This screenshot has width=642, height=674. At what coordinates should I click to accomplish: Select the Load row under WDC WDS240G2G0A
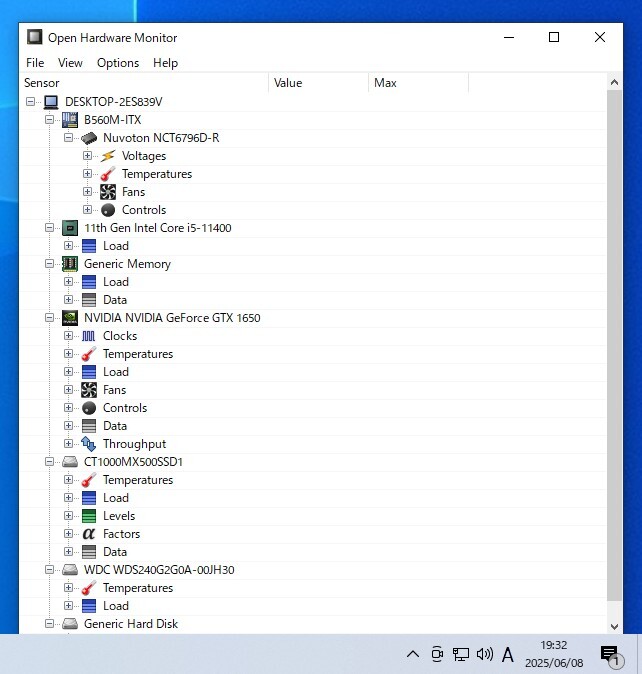(313, 606)
